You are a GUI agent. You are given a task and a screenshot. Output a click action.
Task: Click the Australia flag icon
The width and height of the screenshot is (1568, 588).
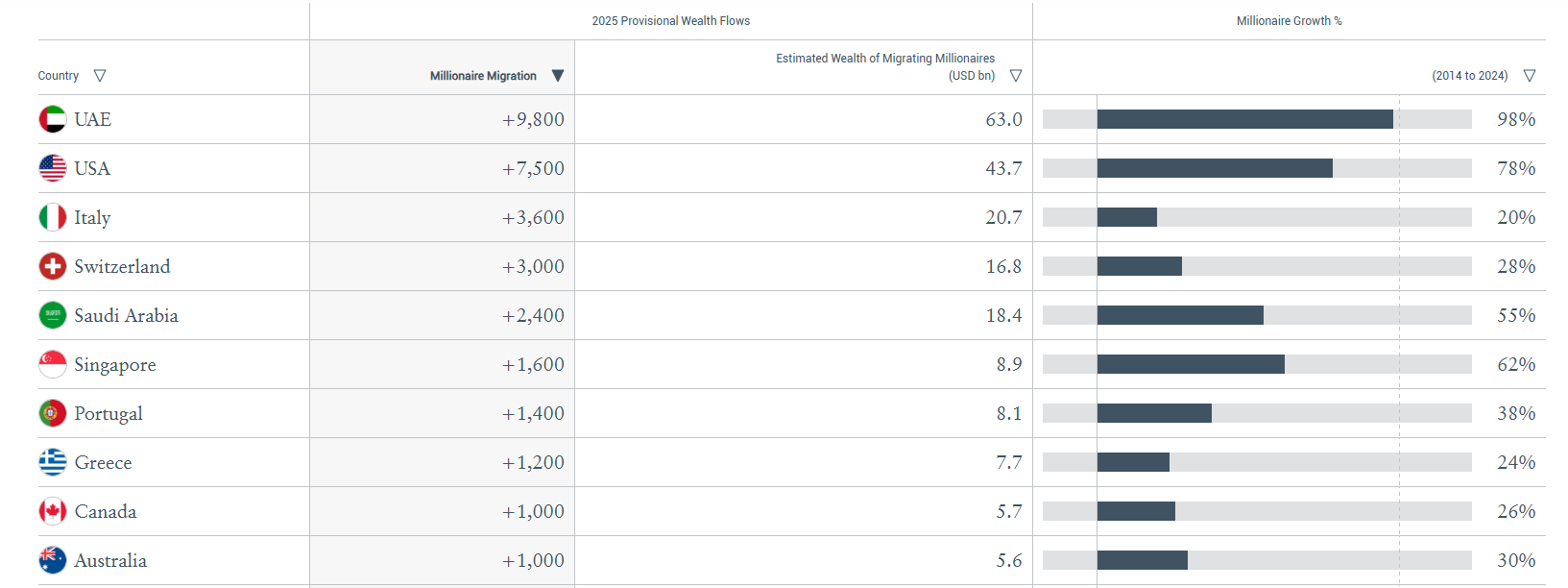click(x=53, y=560)
